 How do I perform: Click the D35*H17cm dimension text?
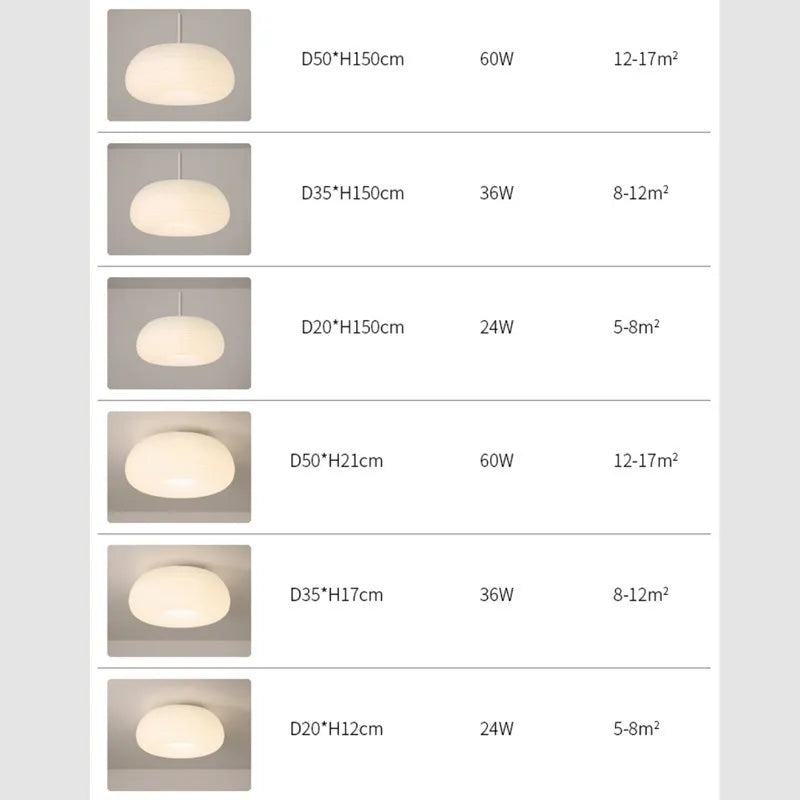(x=336, y=595)
